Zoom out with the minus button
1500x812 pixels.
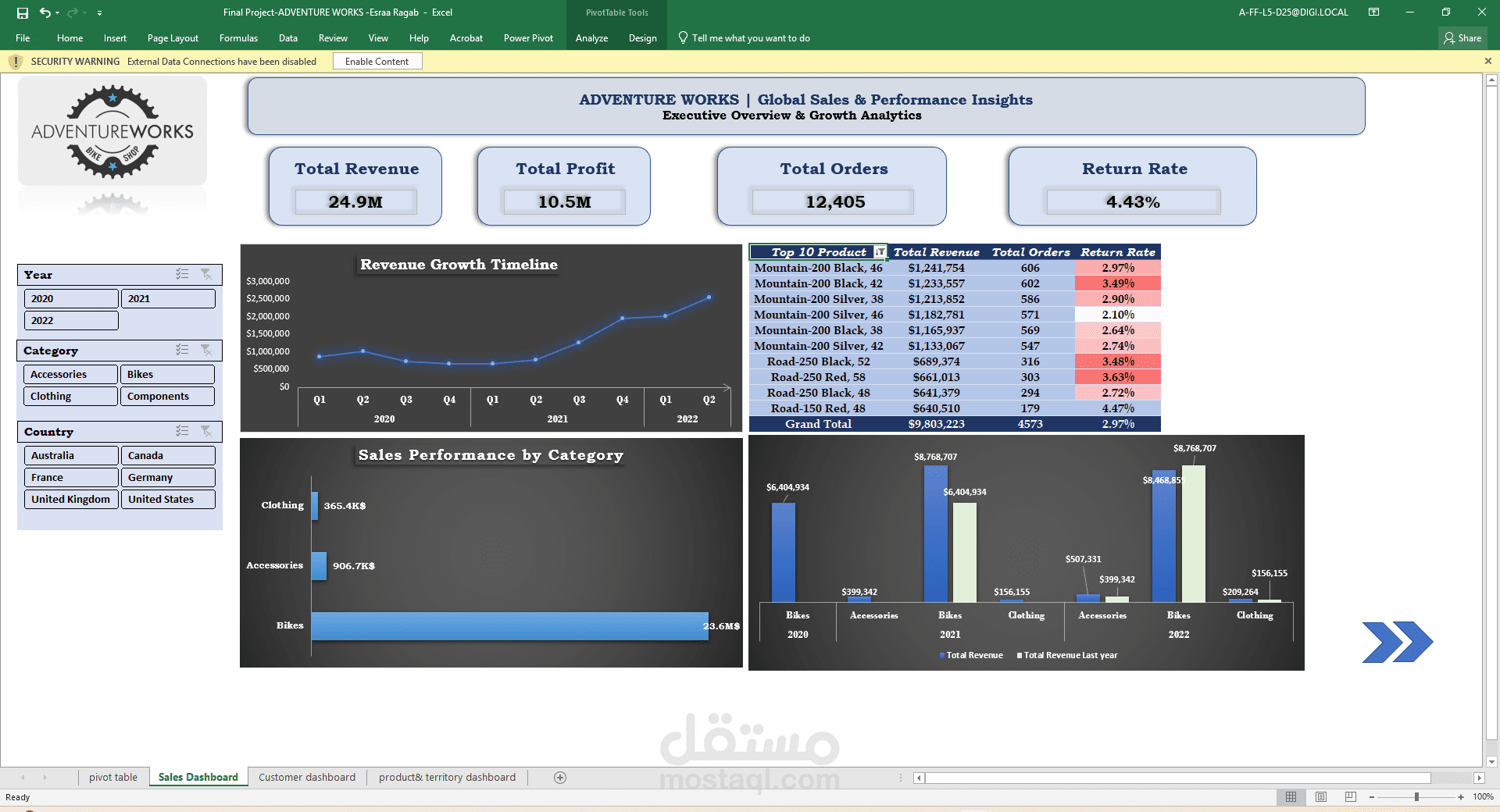coord(1372,796)
